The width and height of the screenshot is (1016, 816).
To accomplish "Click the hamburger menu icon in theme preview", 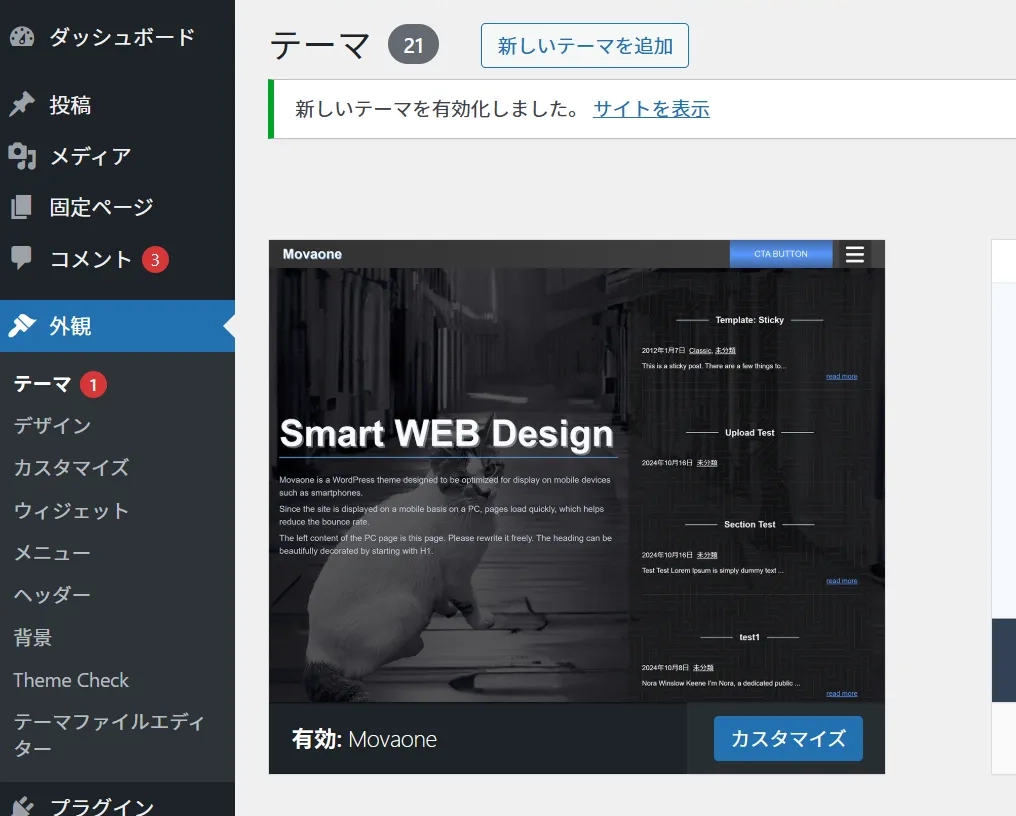I will tap(854, 254).
